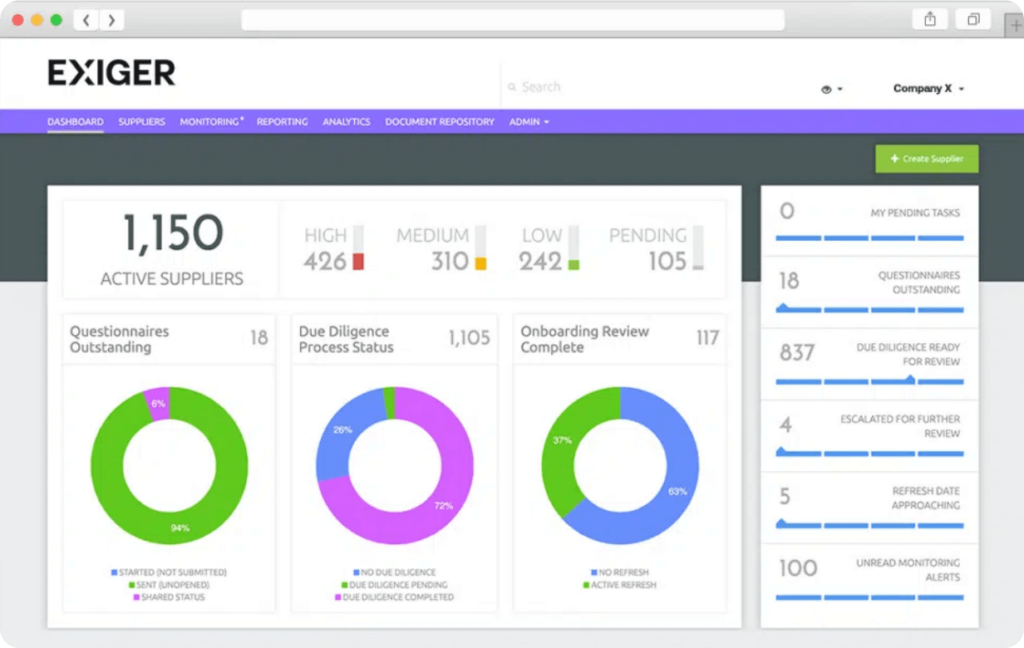Click the 26% blue due diligence segment
Image resolution: width=1024 pixels, height=648 pixels.
point(342,430)
